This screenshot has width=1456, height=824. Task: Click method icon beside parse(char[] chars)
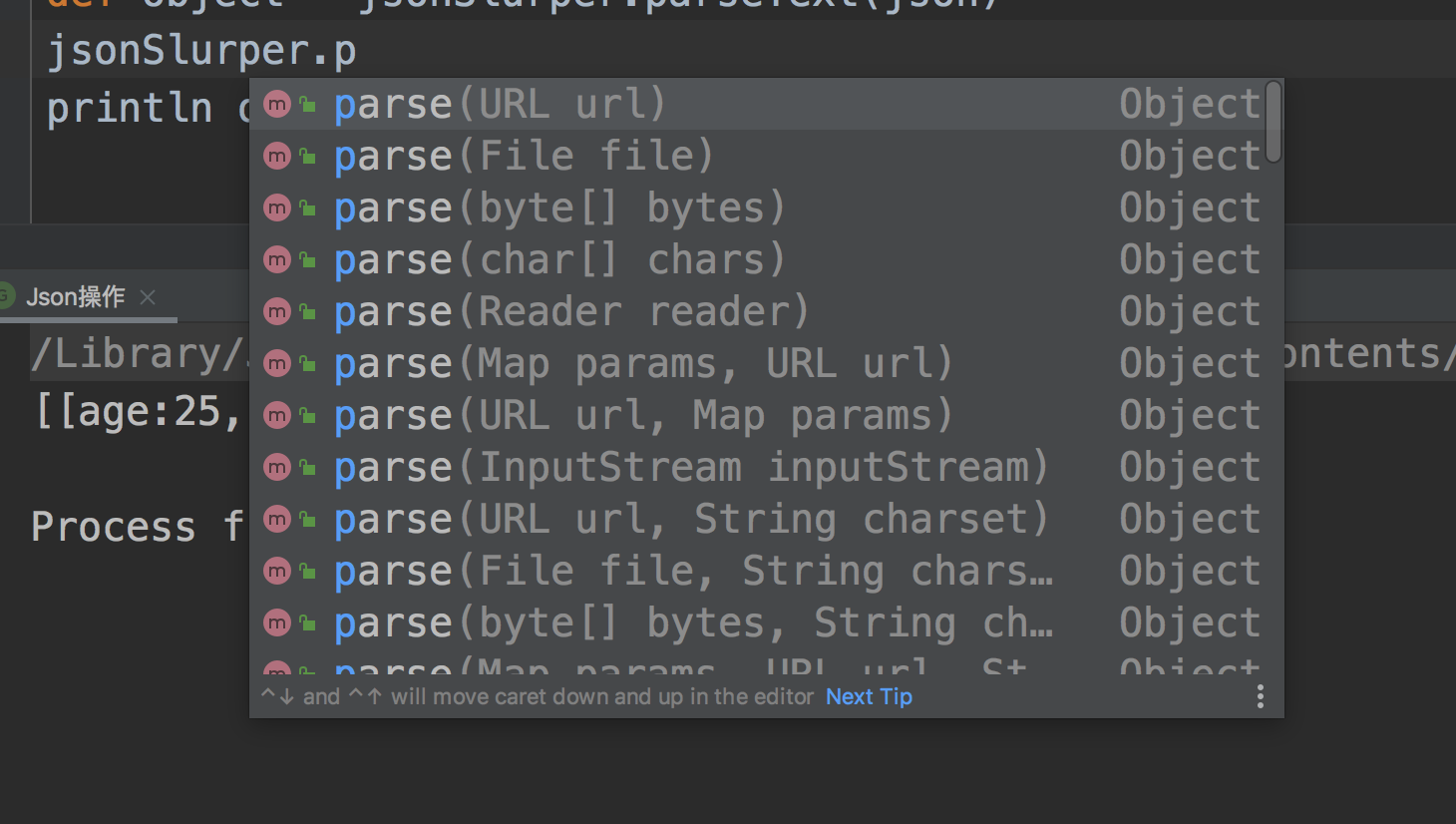click(x=277, y=259)
